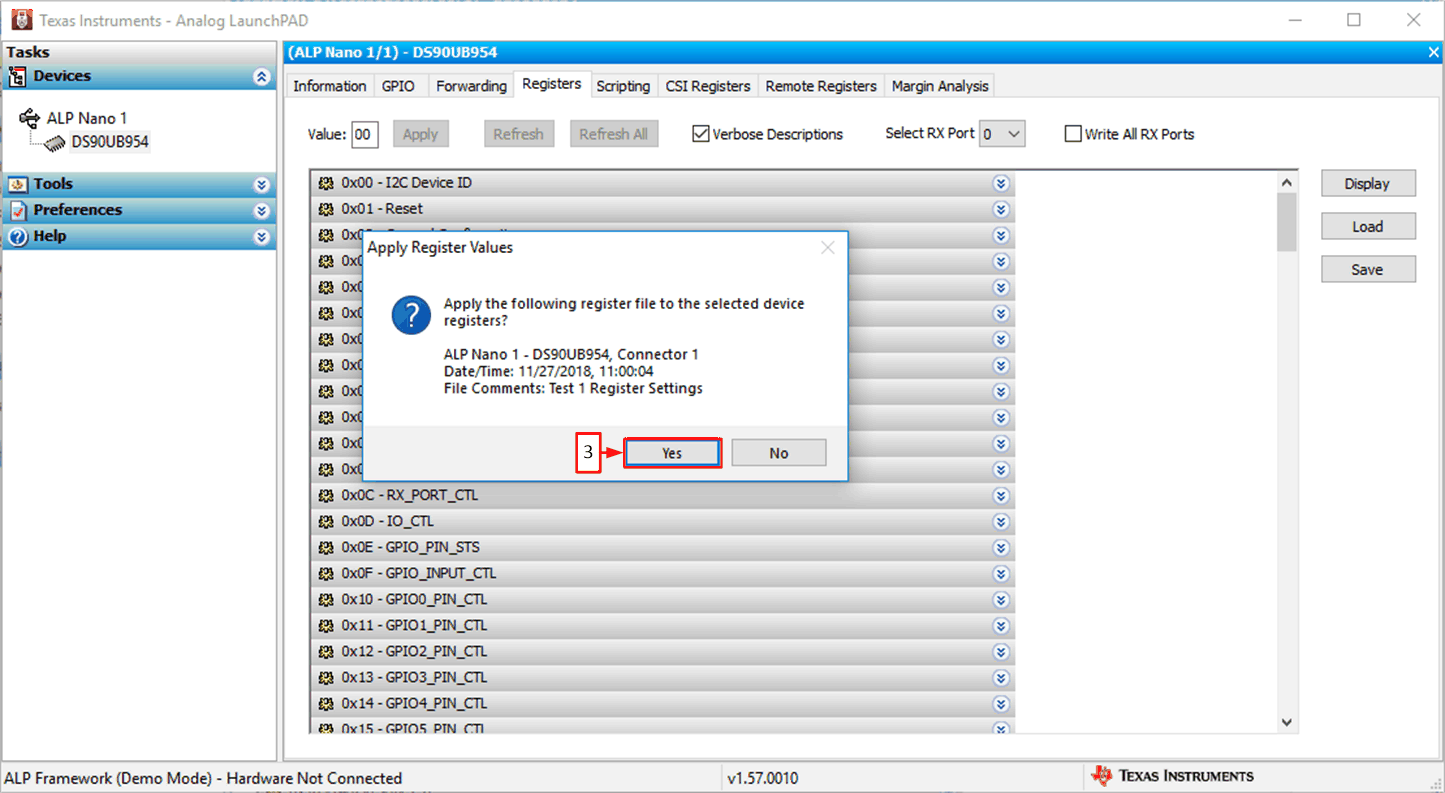Click the Value hex input field

(365, 134)
